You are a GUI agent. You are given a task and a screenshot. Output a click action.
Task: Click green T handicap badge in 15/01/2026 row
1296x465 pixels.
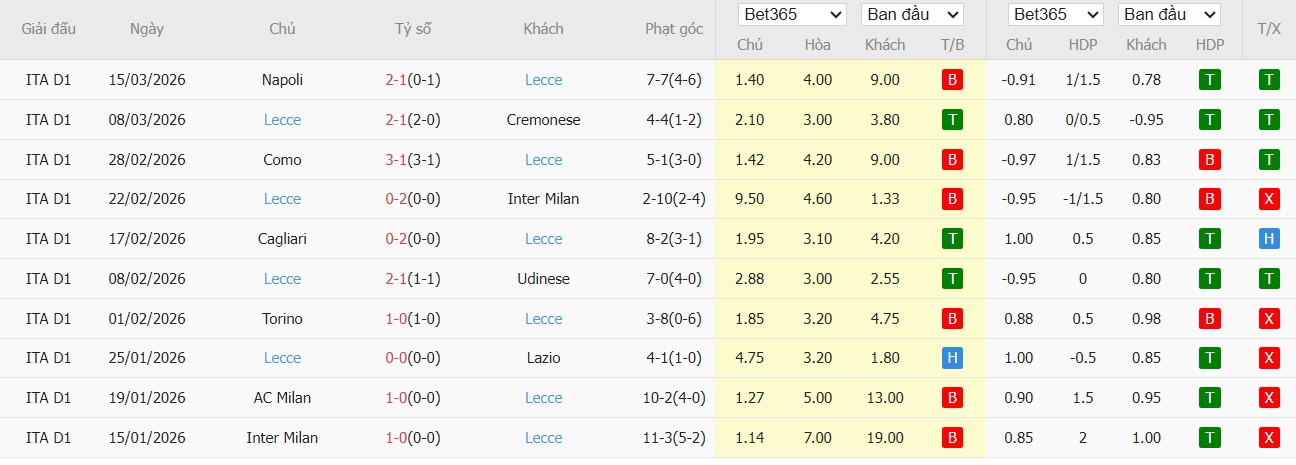coord(1210,437)
